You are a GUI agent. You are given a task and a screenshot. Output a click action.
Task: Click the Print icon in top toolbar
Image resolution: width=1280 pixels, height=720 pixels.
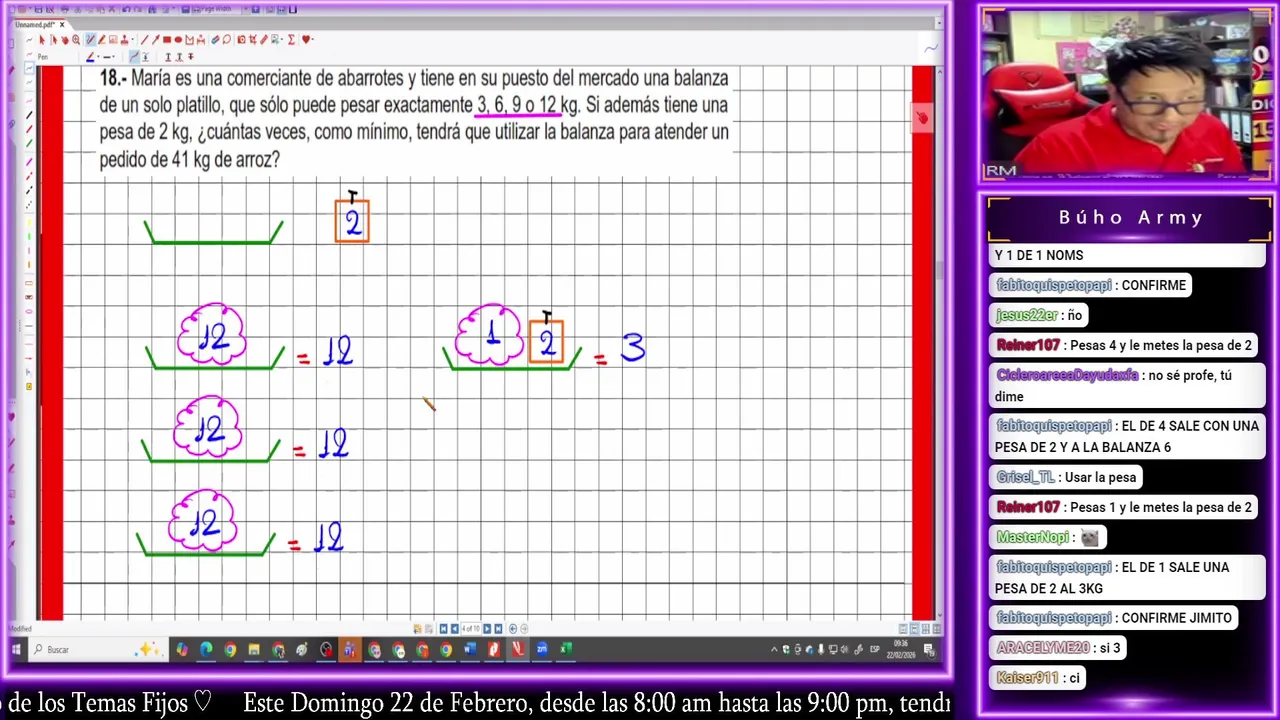click(x=64, y=9)
